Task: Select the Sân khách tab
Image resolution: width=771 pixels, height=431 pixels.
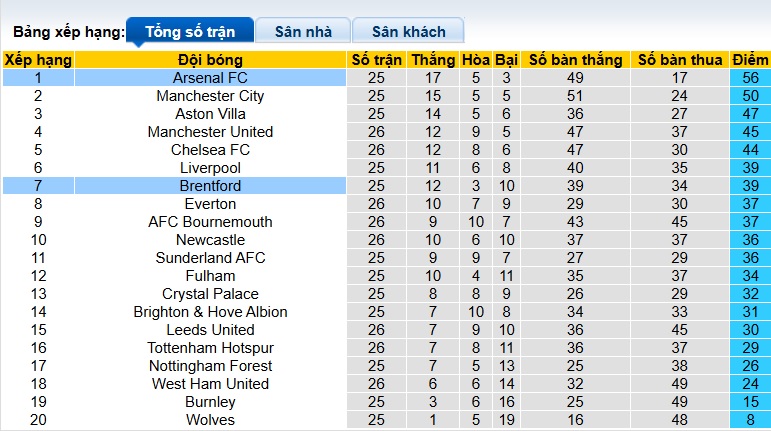Action: coord(408,31)
